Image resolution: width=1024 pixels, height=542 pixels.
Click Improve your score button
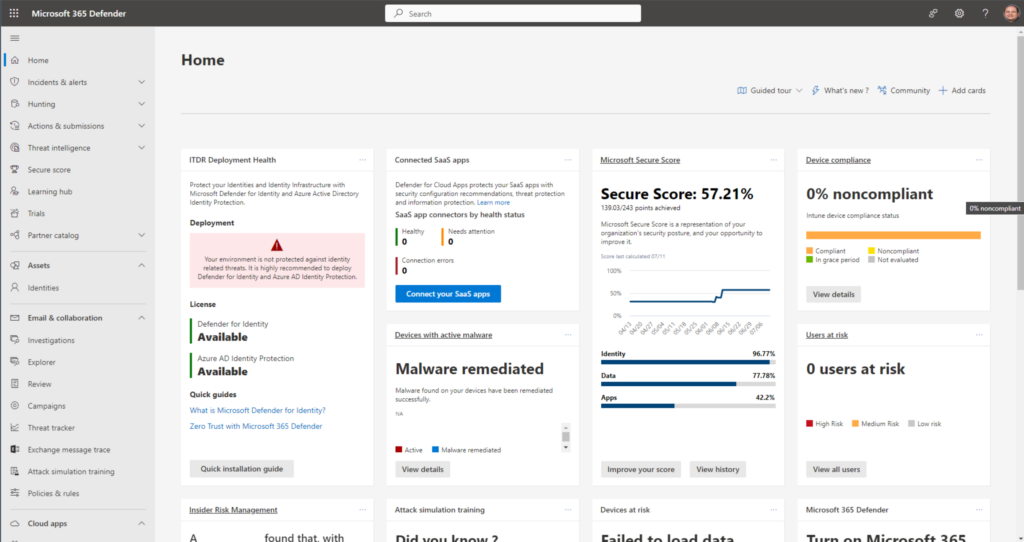click(641, 469)
